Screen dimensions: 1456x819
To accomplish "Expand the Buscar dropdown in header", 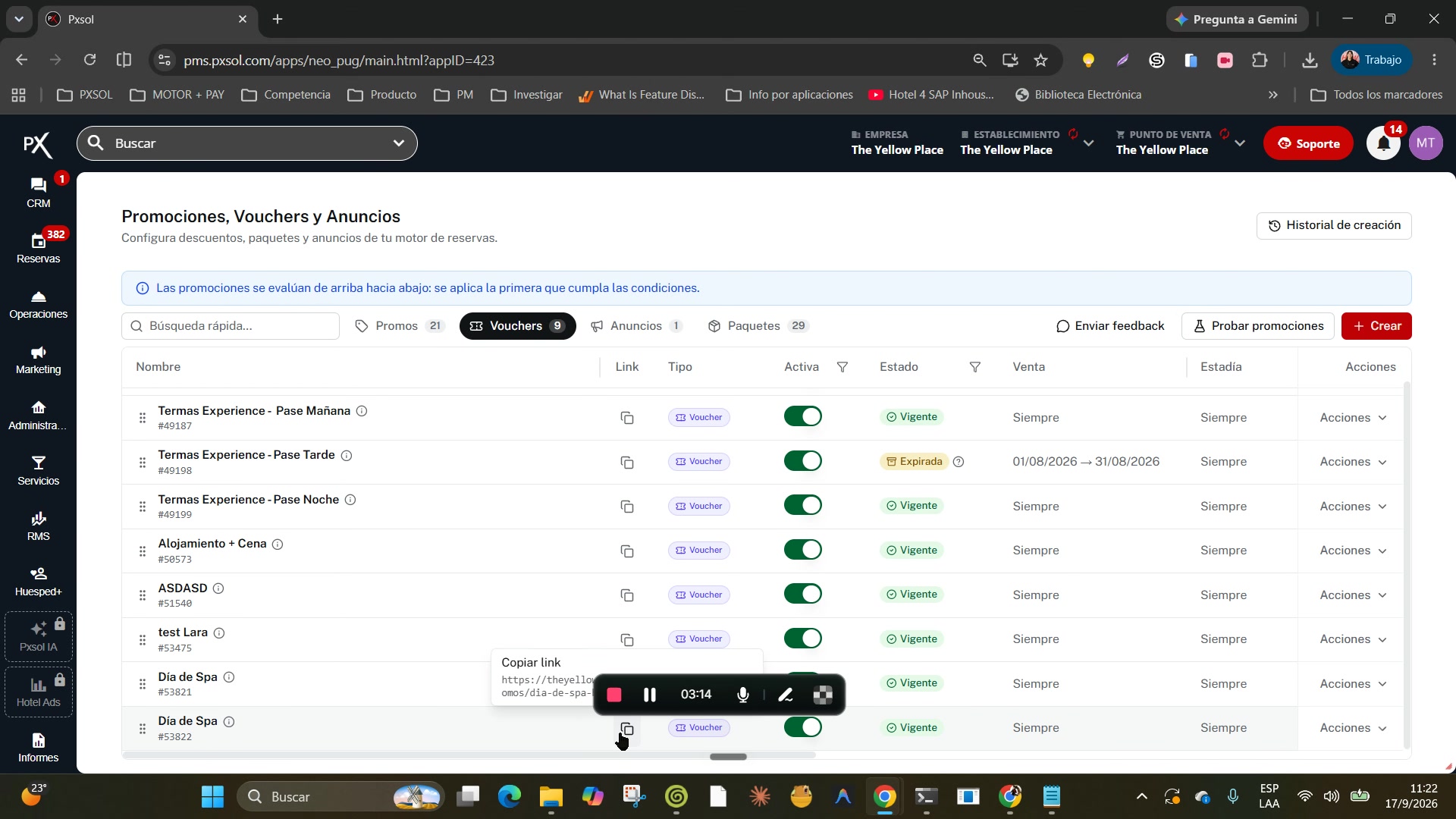I will tap(399, 143).
